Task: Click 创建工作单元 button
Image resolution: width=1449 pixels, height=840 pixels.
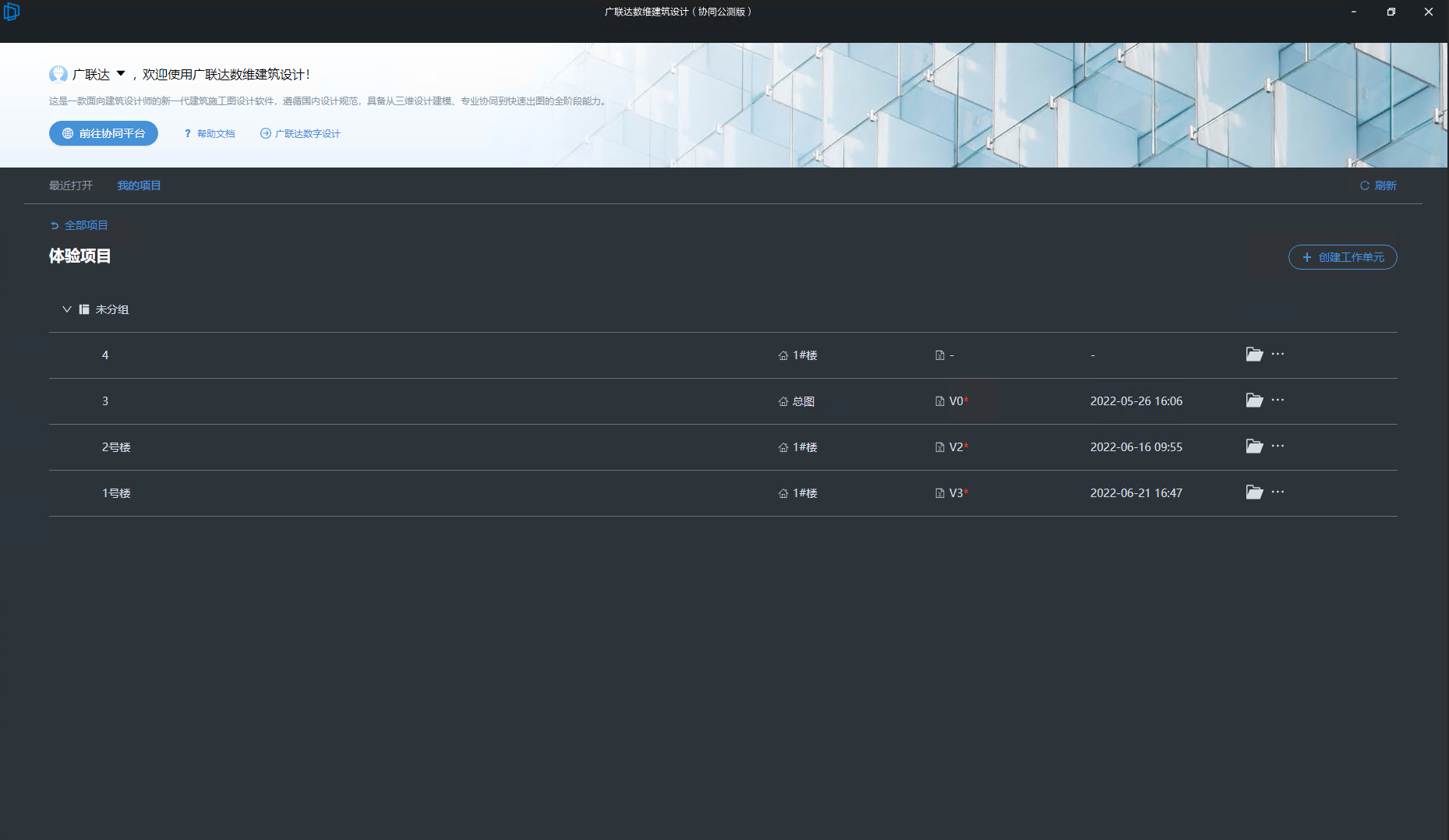Action: [1342, 257]
